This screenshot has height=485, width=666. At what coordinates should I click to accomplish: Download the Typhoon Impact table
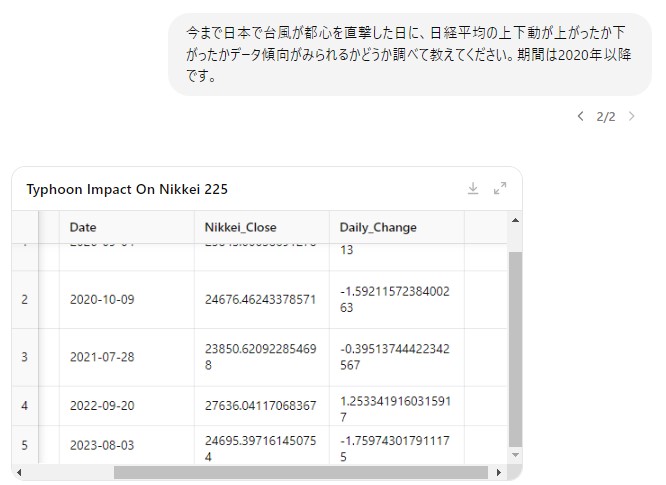[473, 188]
